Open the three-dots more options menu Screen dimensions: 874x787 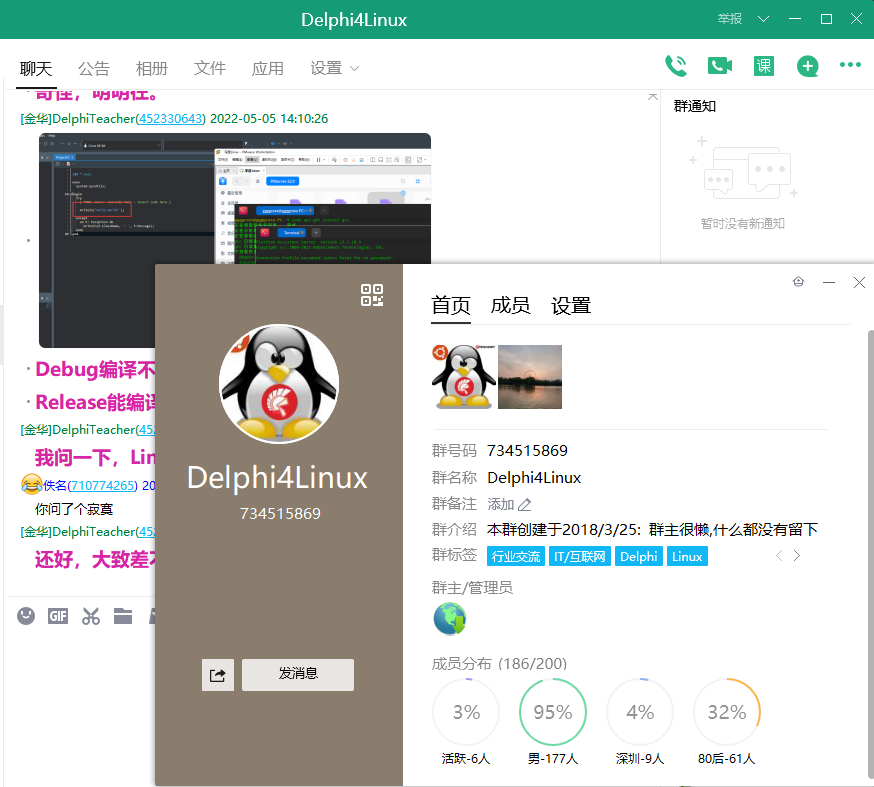coord(850,65)
